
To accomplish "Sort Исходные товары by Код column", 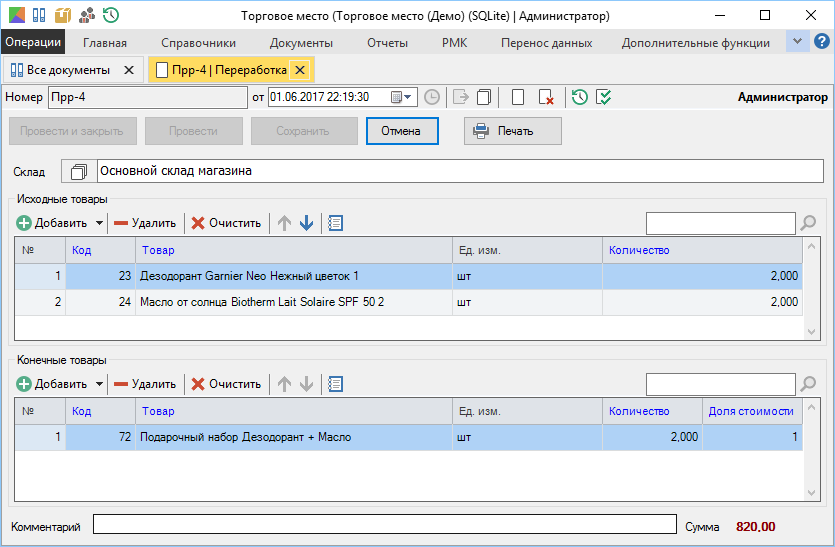I will coord(101,250).
